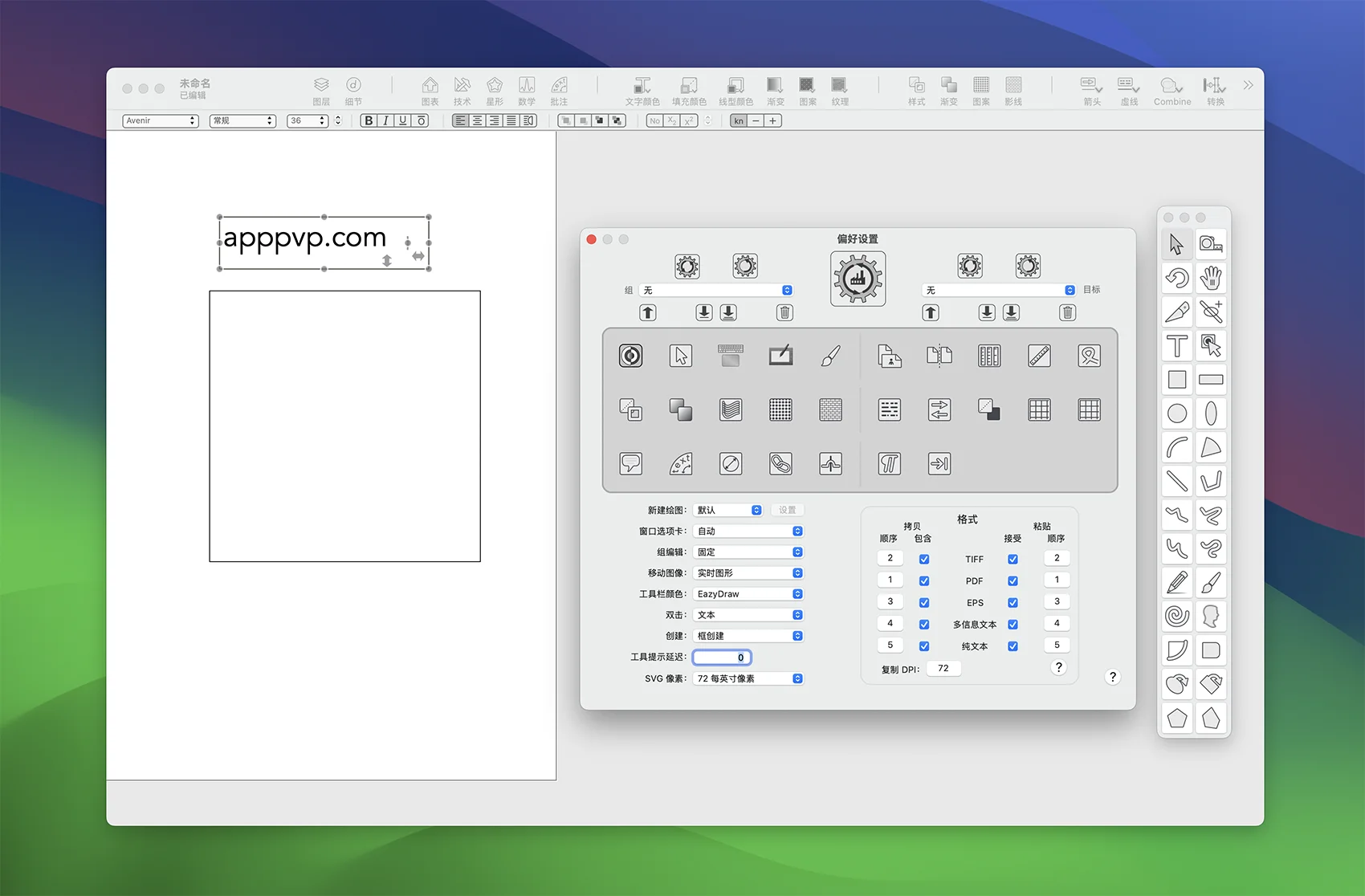Select the square rectangle tool
Image resolution: width=1365 pixels, height=896 pixels.
(1177, 379)
